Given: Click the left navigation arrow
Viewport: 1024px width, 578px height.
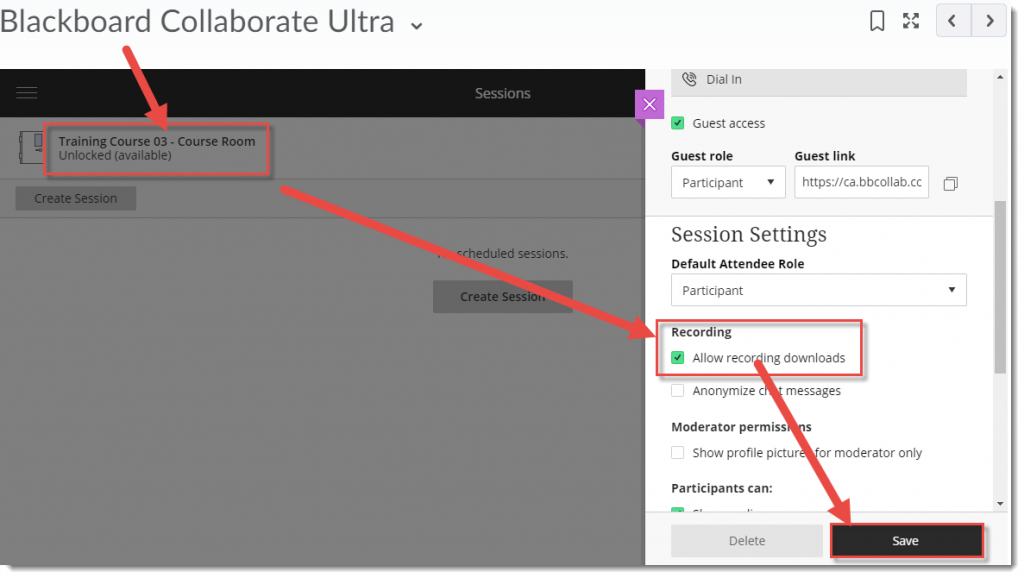Looking at the screenshot, I should click(952, 20).
